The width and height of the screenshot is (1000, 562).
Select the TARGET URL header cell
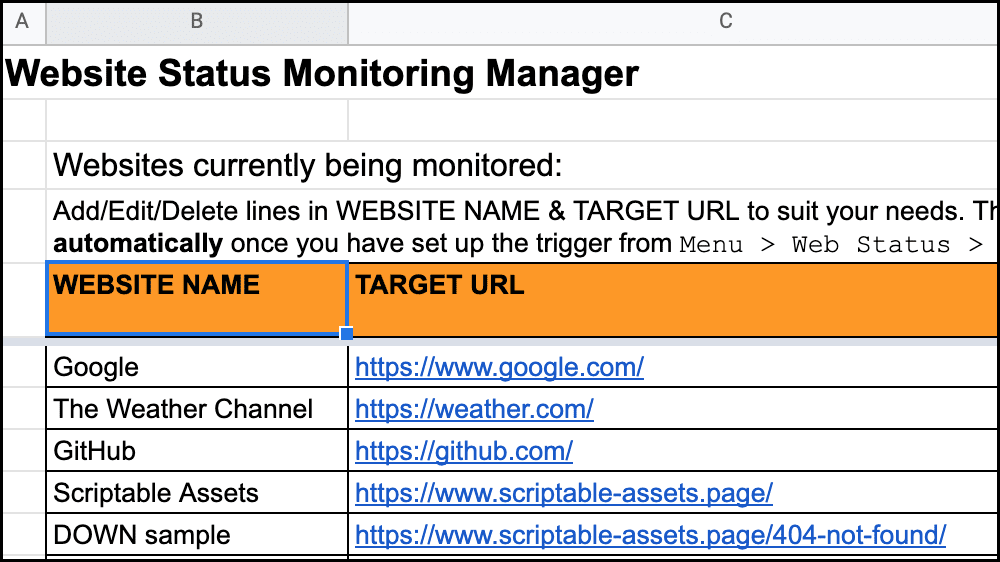(673, 300)
